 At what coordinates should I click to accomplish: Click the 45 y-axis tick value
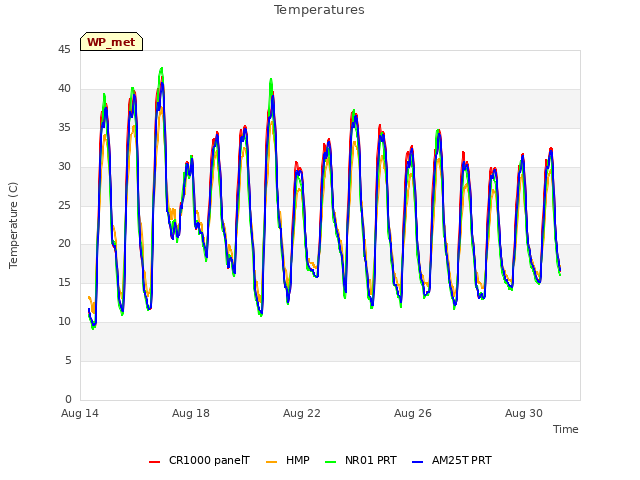point(64,49)
